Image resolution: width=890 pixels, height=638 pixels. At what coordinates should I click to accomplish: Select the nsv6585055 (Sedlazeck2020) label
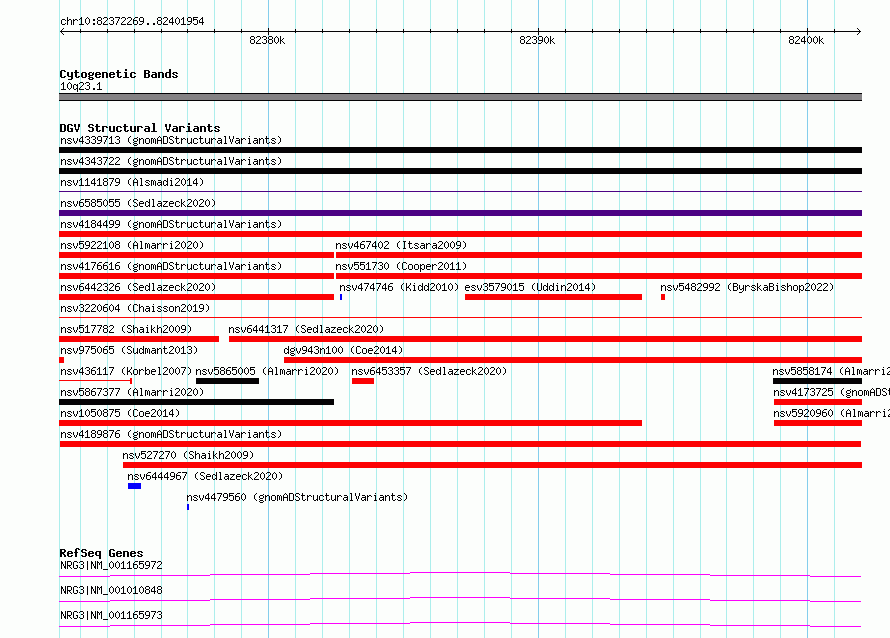coord(138,203)
